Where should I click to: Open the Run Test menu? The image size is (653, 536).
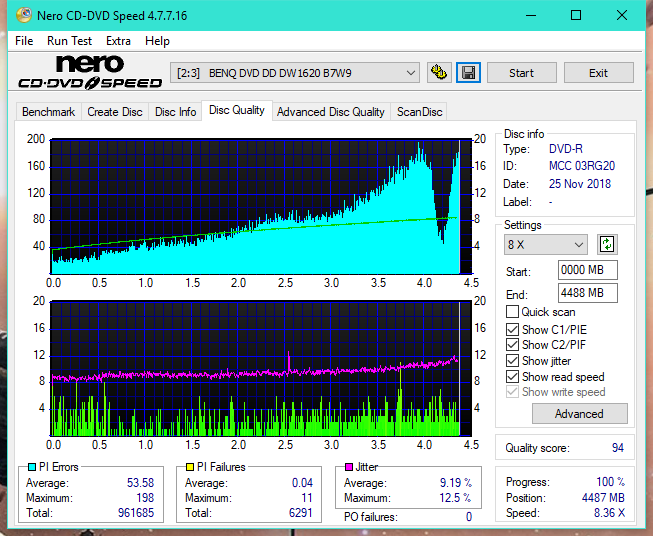[69, 41]
